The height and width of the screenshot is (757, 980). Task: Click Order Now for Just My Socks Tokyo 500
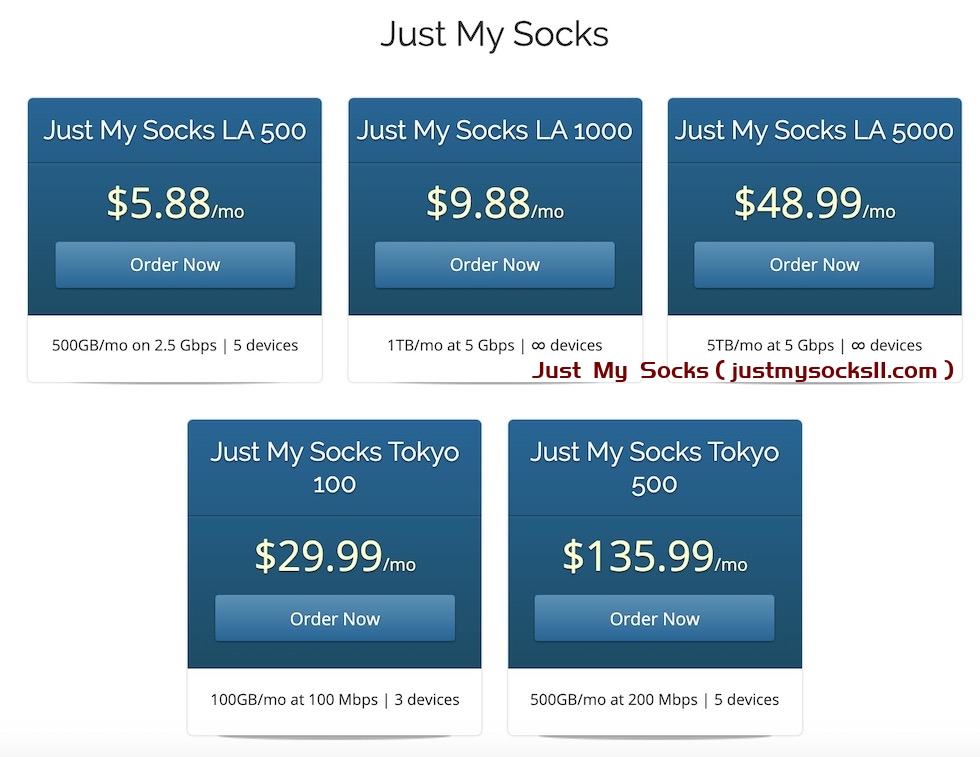click(x=654, y=618)
